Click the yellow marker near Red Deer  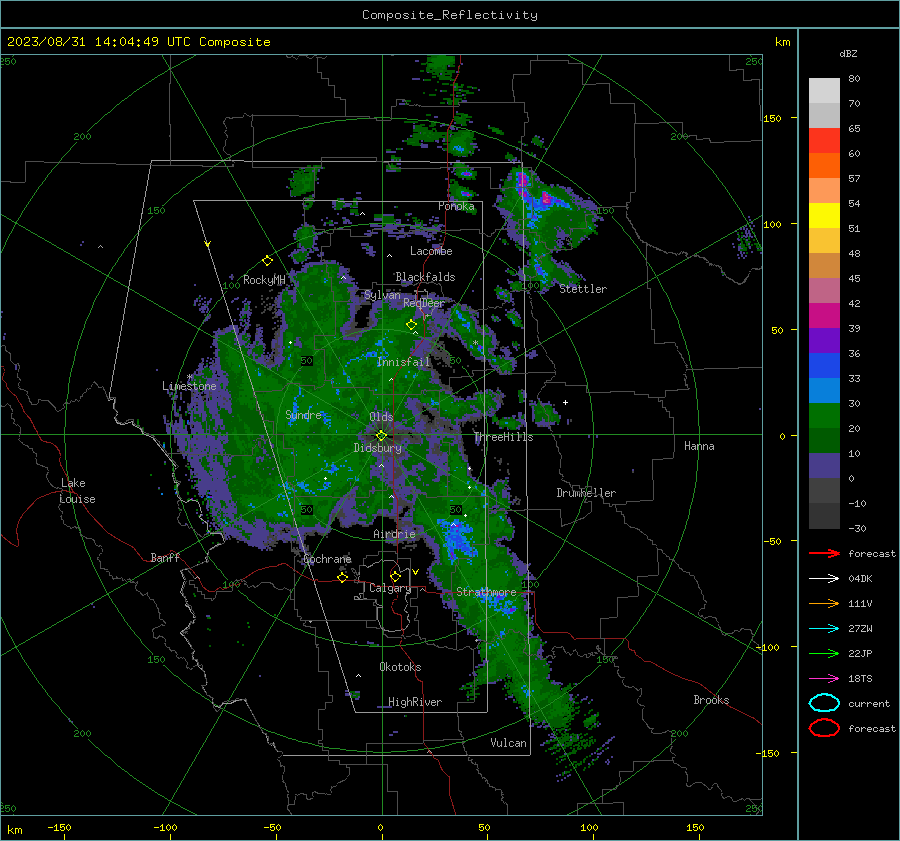point(411,325)
